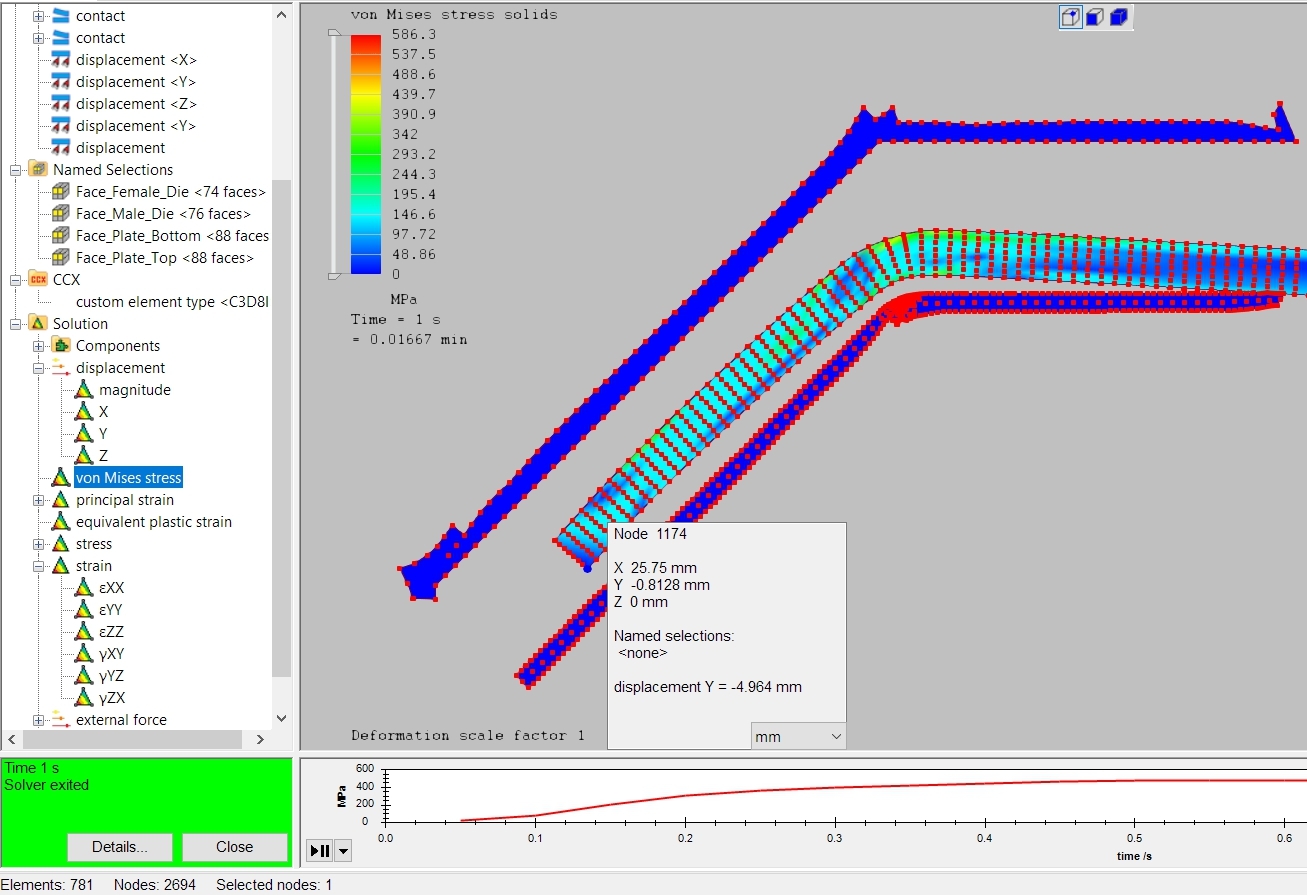Click the Face_Male_Die cube icon
1307x895 pixels.
click(61, 214)
